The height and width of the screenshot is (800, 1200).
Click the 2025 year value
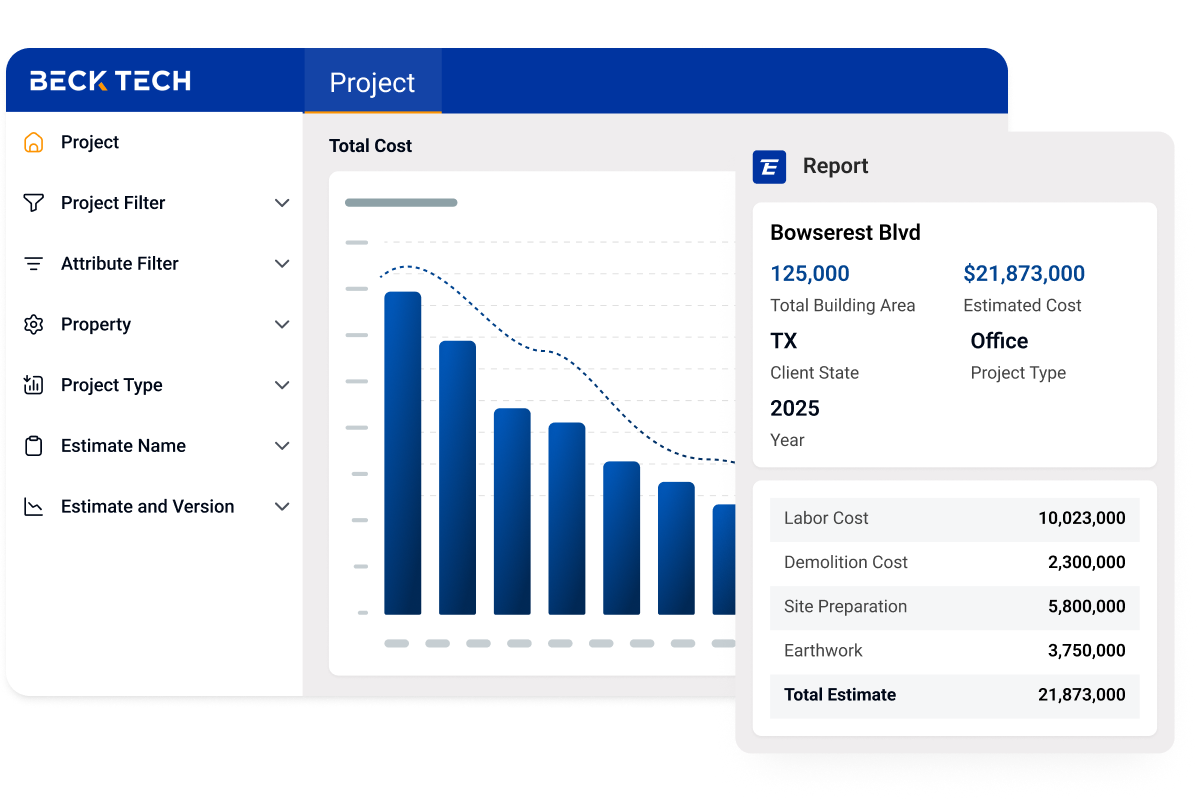[795, 408]
